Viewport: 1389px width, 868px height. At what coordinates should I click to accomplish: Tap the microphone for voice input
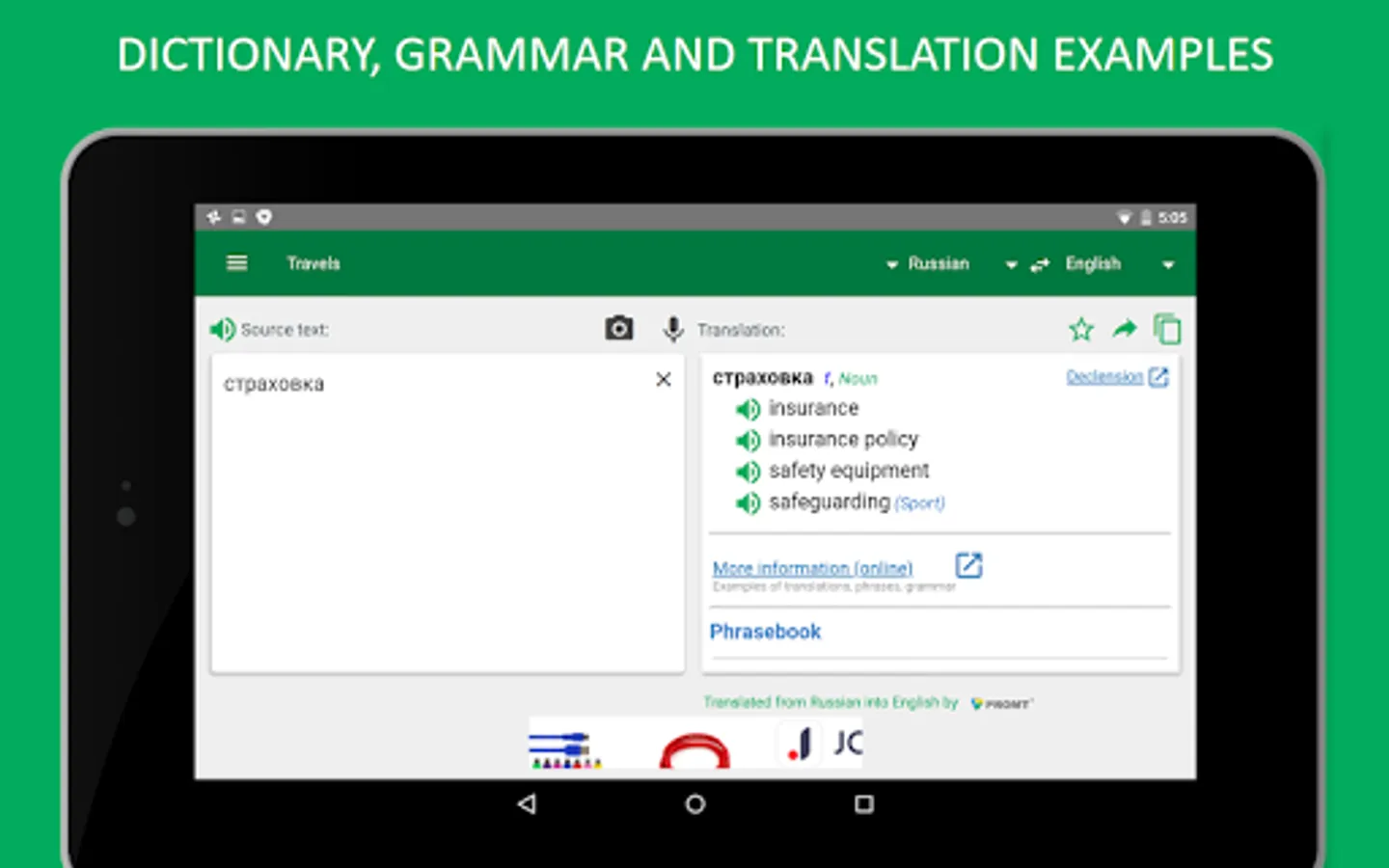673,330
